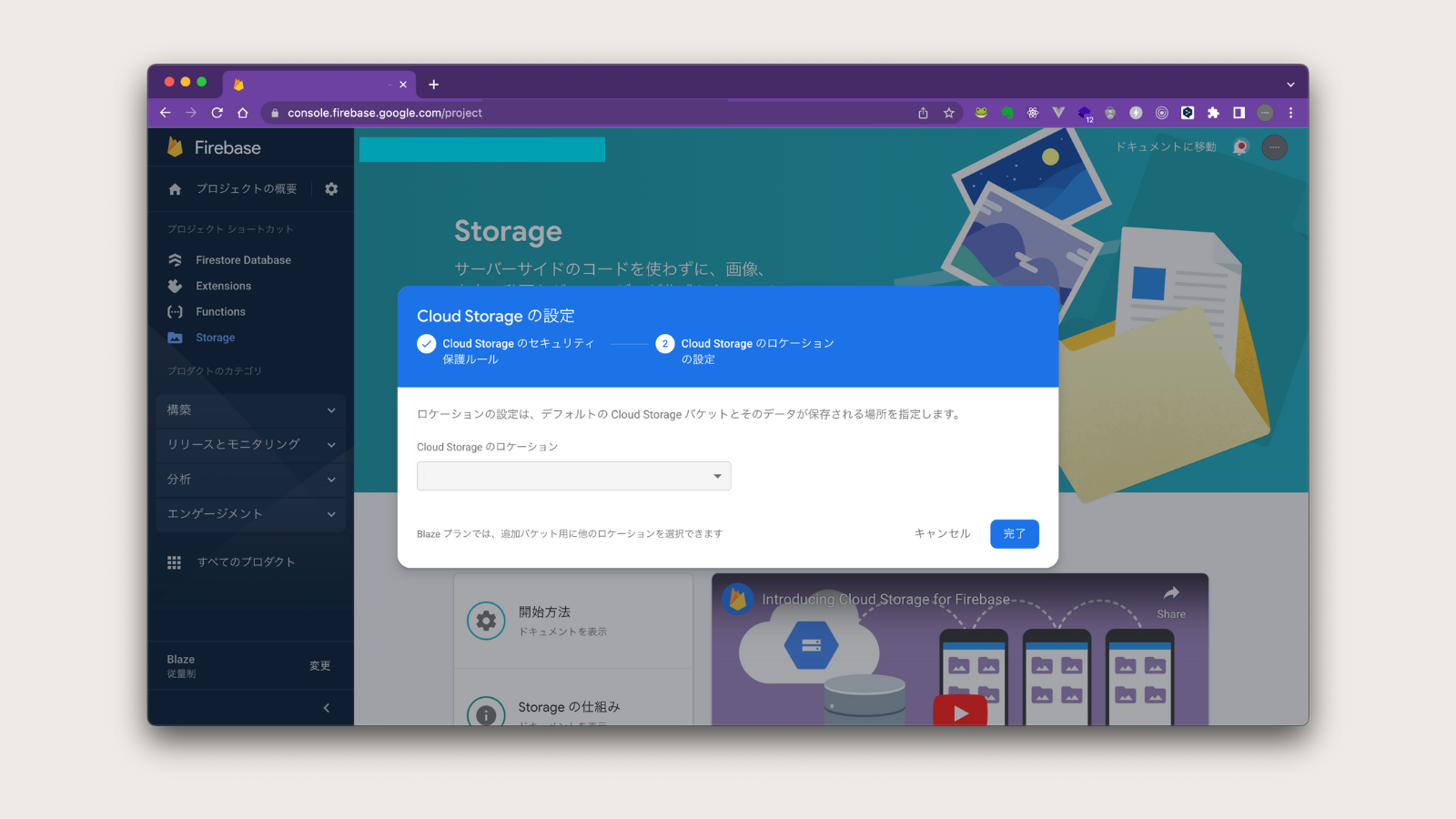Toggle browser side panel icon
Image resolution: width=1456 pixels, height=819 pixels.
point(1239,113)
